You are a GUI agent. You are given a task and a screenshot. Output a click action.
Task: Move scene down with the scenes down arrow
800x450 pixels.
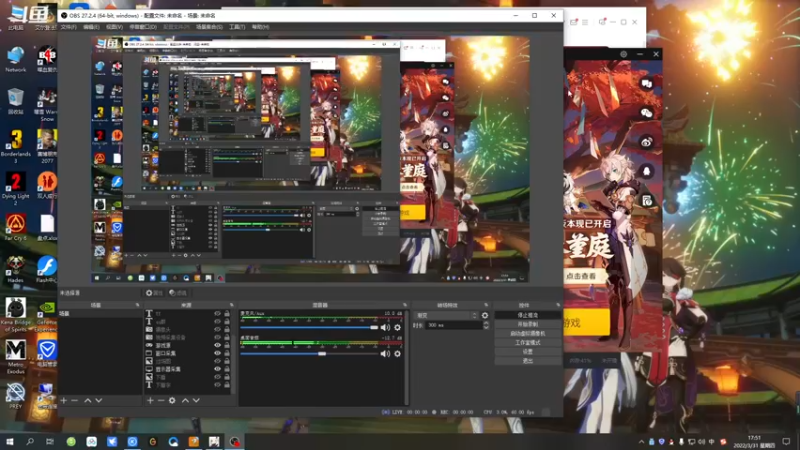tap(98, 401)
